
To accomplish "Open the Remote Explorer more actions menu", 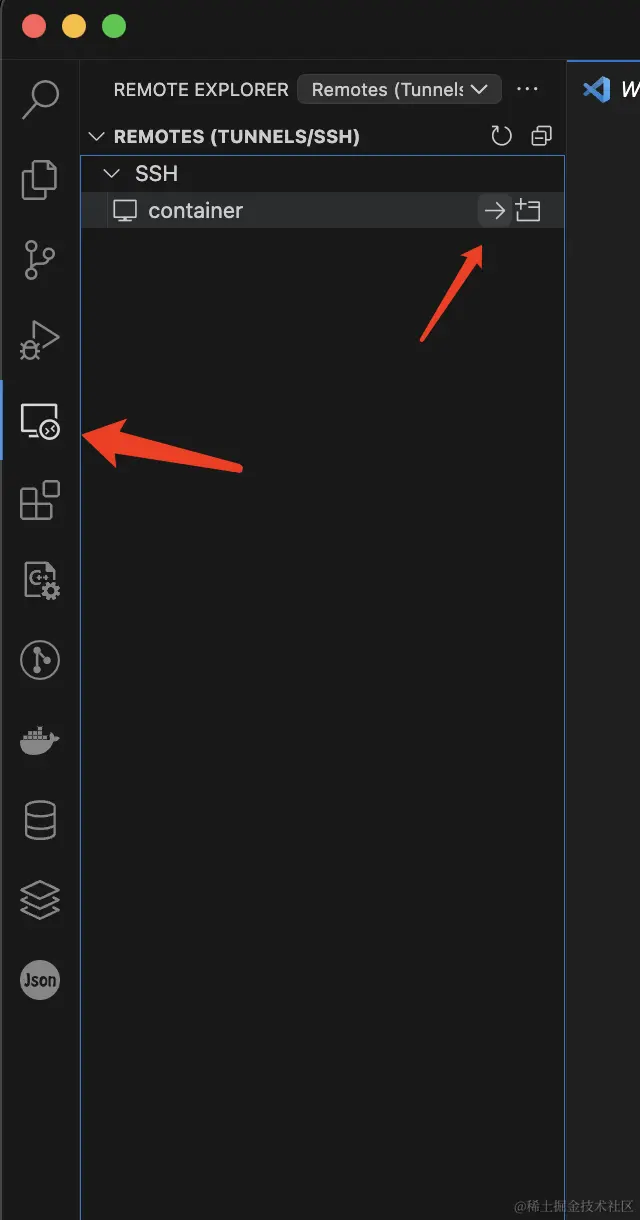I will pyautogui.click(x=527, y=89).
